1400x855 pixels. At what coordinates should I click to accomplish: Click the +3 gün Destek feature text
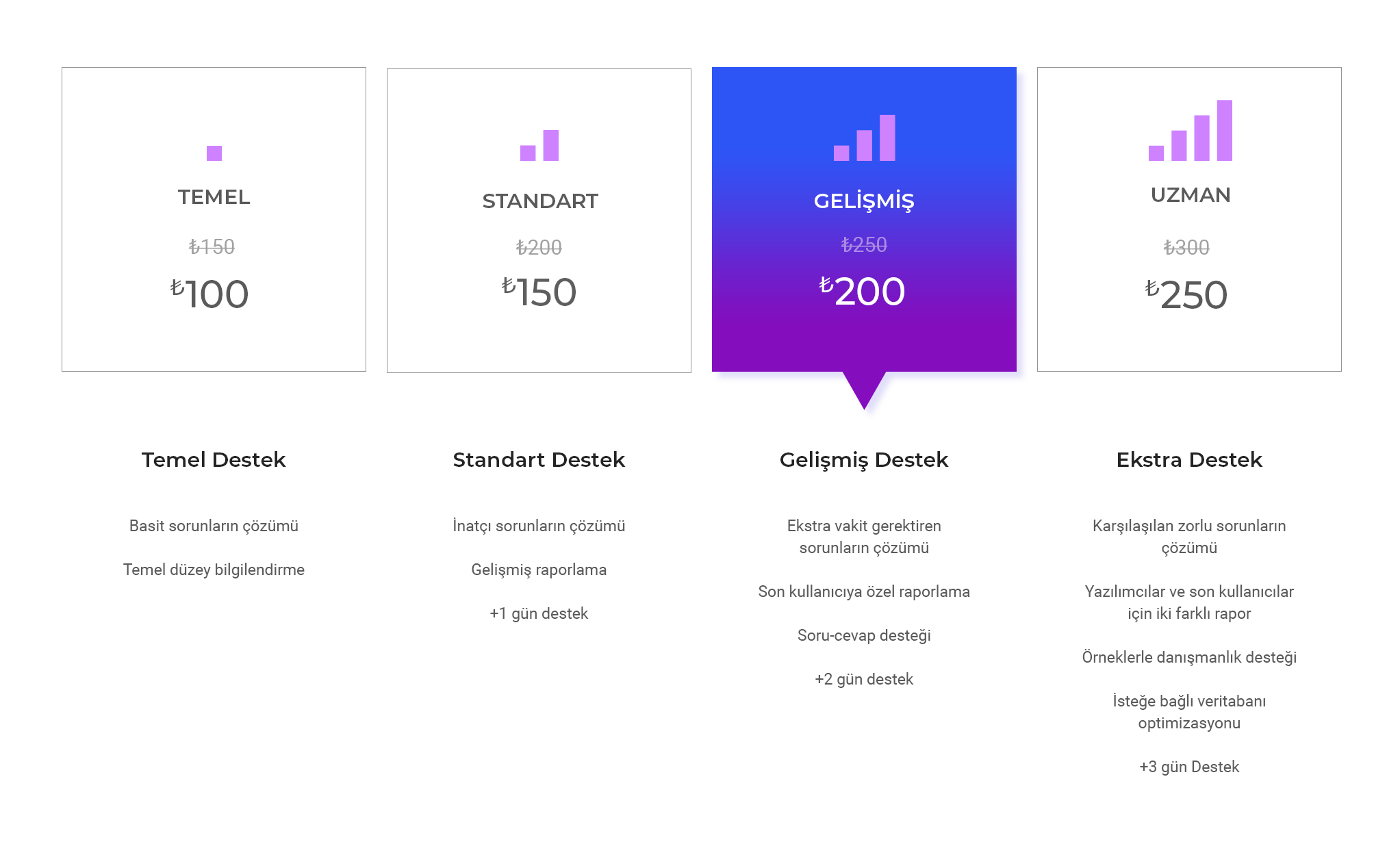click(1189, 767)
